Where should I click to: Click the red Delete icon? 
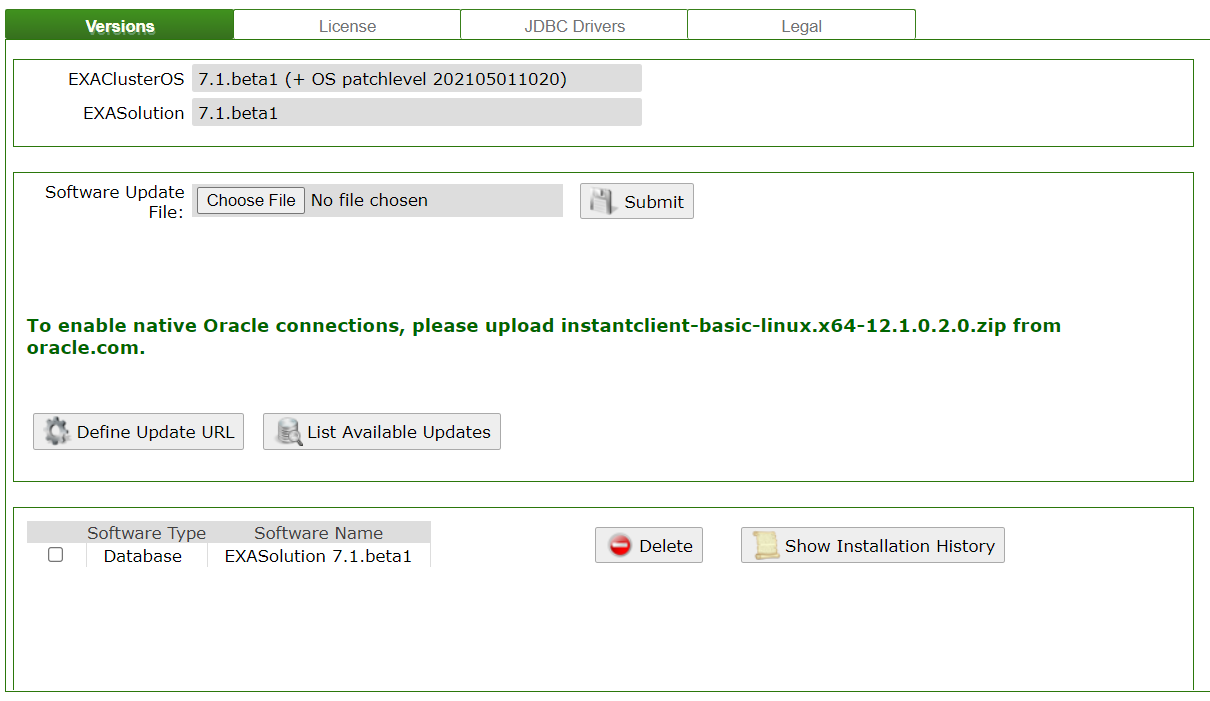coord(620,545)
